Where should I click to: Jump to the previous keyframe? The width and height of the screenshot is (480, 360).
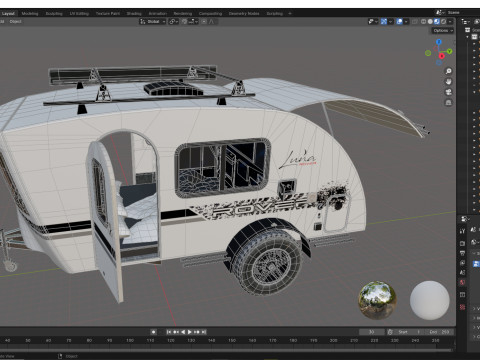coord(176,332)
